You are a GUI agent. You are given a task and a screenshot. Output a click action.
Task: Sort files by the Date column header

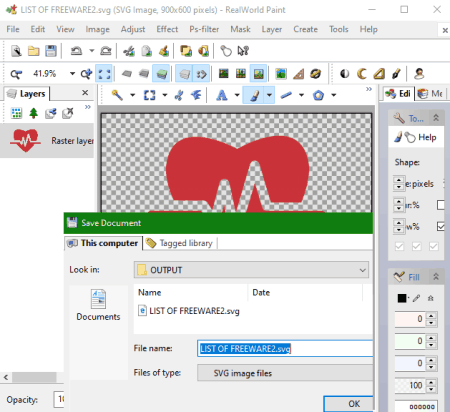click(305, 293)
